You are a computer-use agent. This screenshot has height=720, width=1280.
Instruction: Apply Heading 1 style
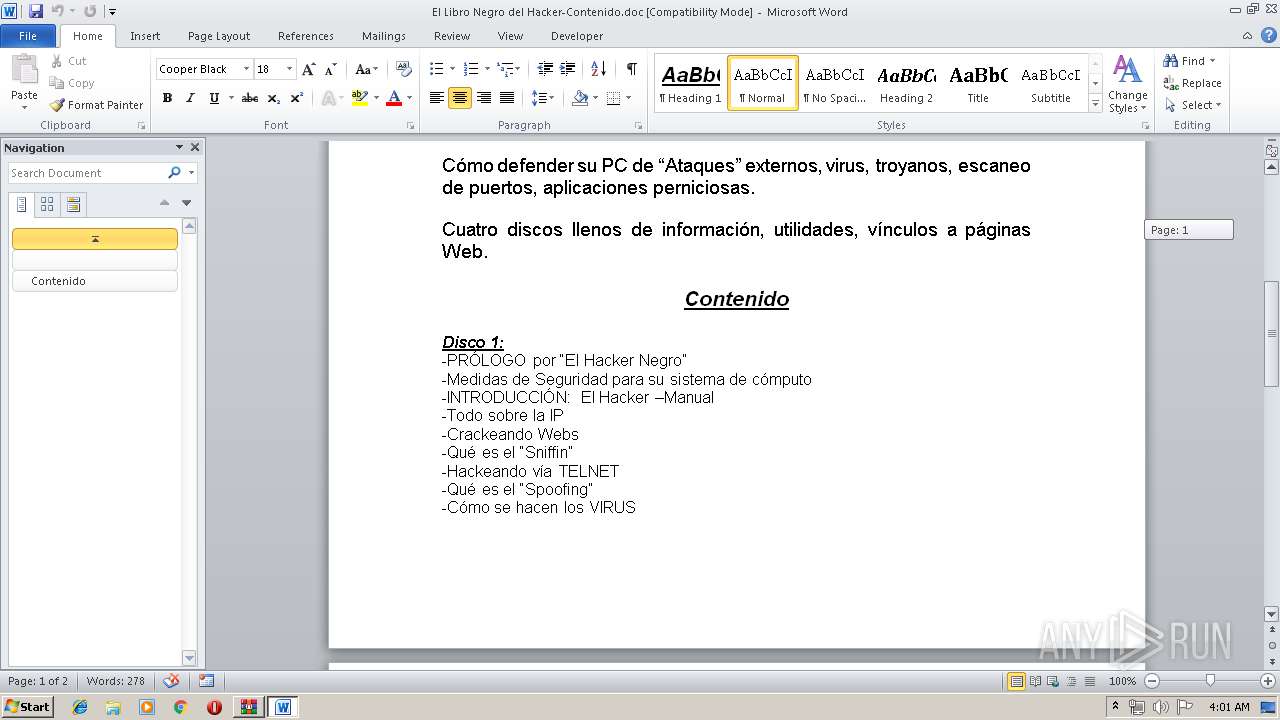pos(690,83)
